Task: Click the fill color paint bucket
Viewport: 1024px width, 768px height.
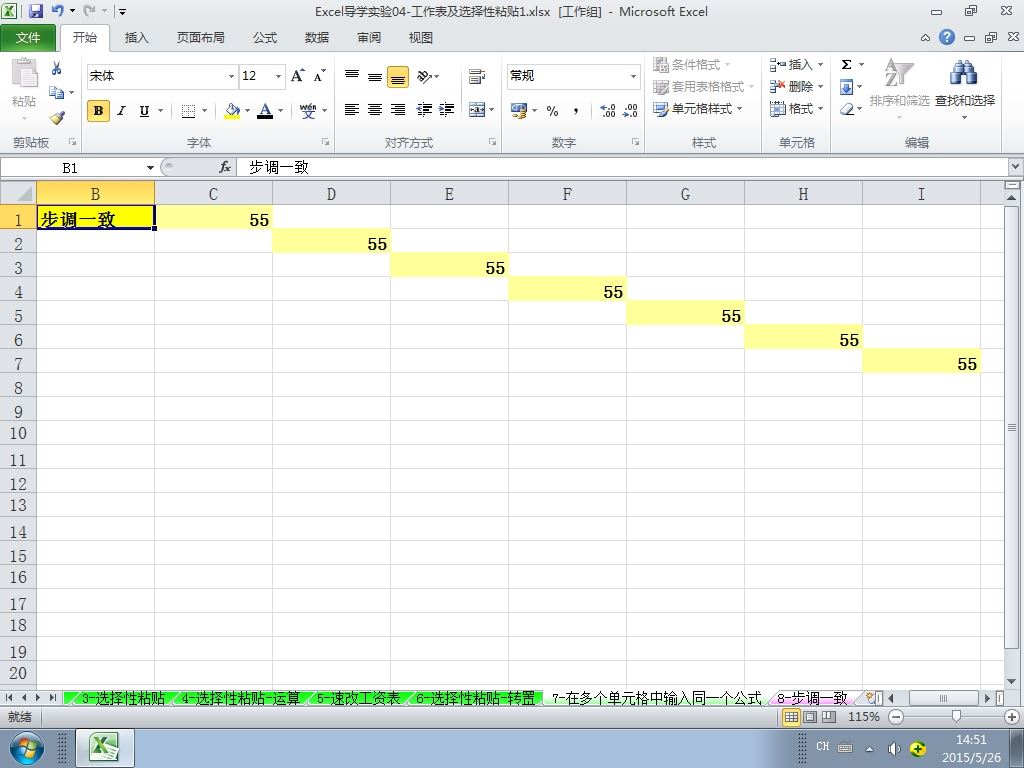Action: [232, 110]
